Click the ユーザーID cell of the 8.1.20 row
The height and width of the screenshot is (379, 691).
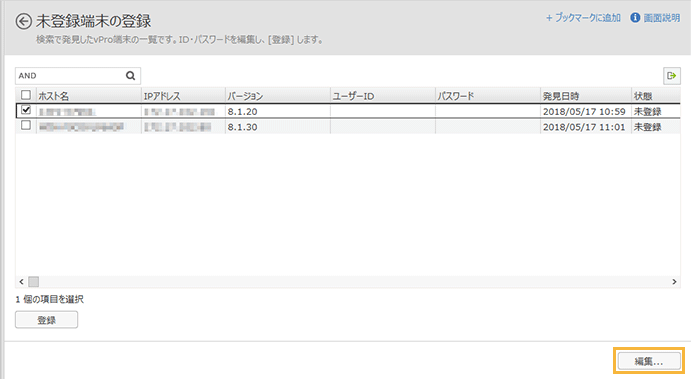(x=383, y=111)
